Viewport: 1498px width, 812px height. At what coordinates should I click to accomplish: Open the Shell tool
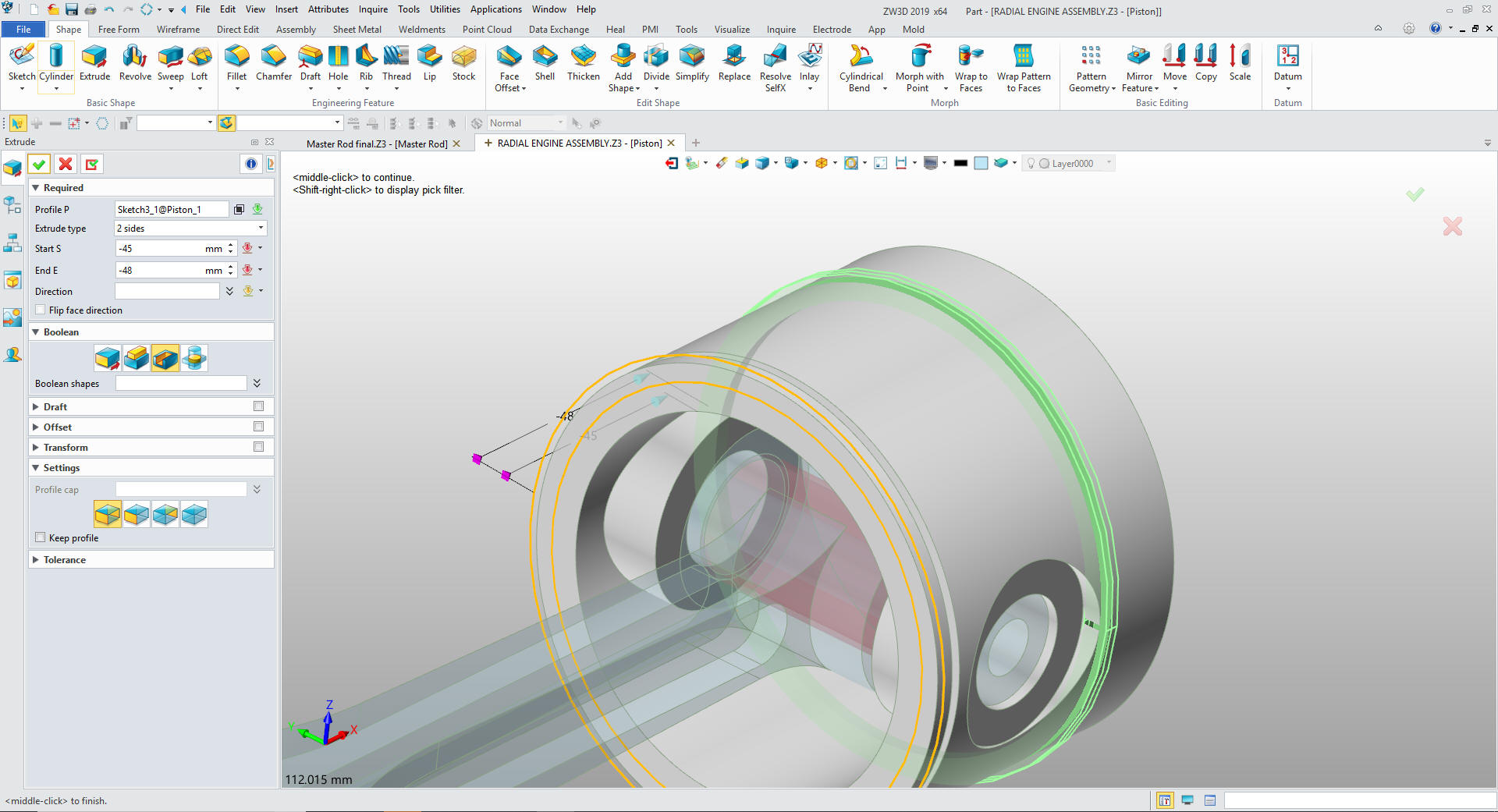545,62
